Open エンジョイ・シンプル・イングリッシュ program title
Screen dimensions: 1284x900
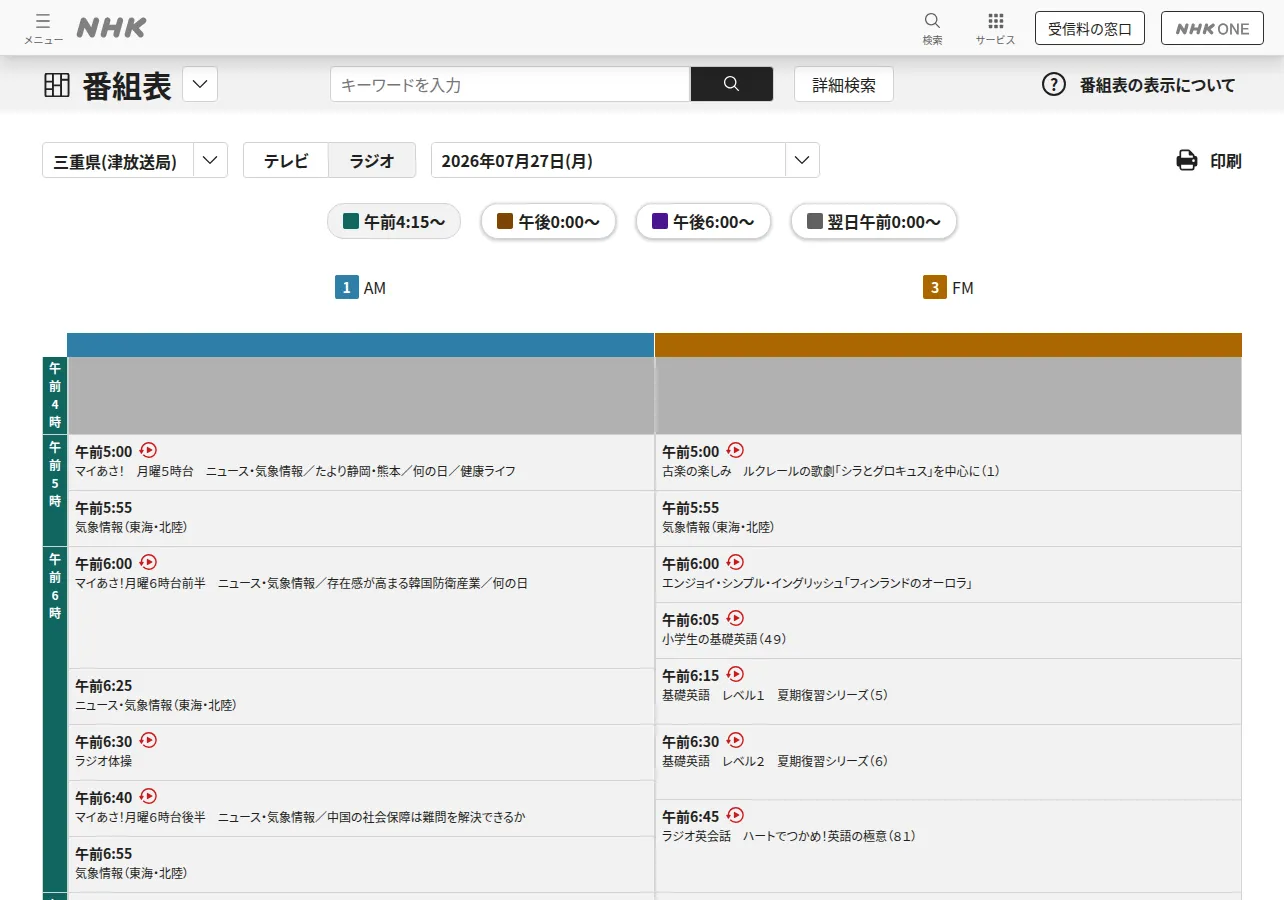tap(817, 583)
